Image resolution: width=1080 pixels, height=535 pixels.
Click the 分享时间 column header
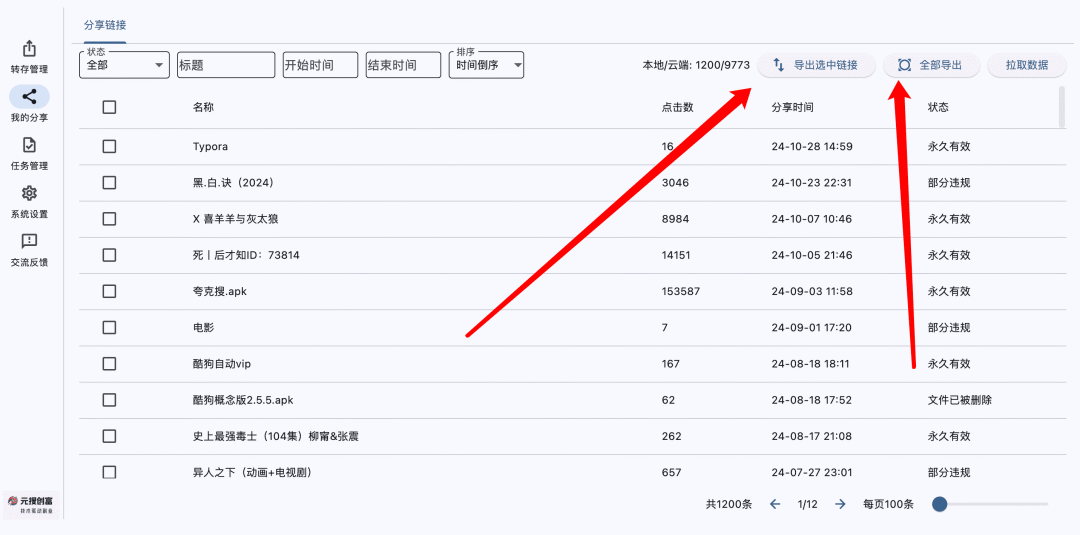coord(793,107)
